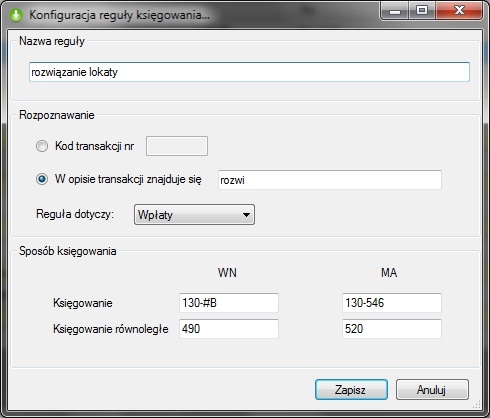Open the Reguła dotyczy dropdown

(194, 214)
